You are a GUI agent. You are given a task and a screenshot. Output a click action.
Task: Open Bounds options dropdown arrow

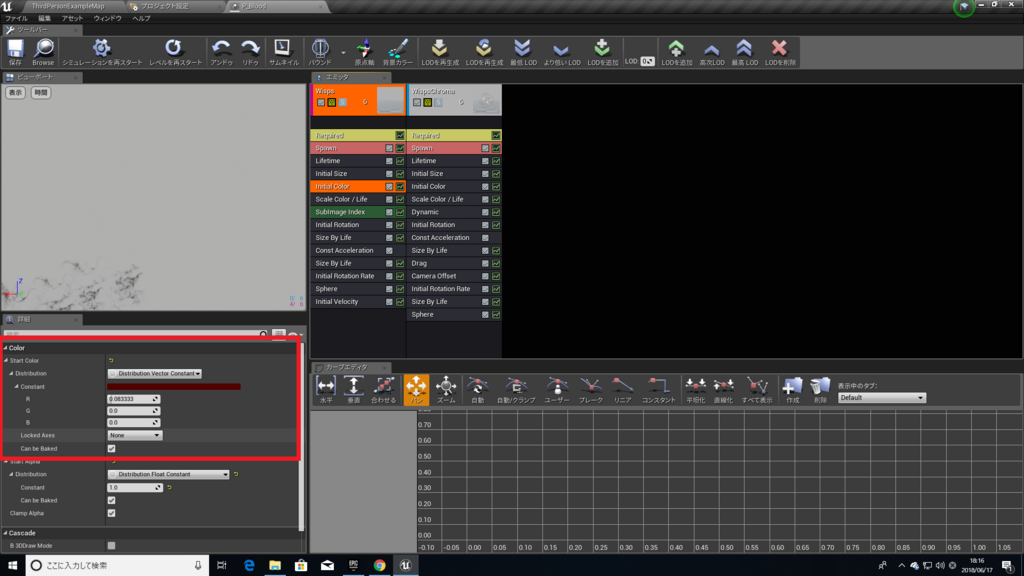344,53
